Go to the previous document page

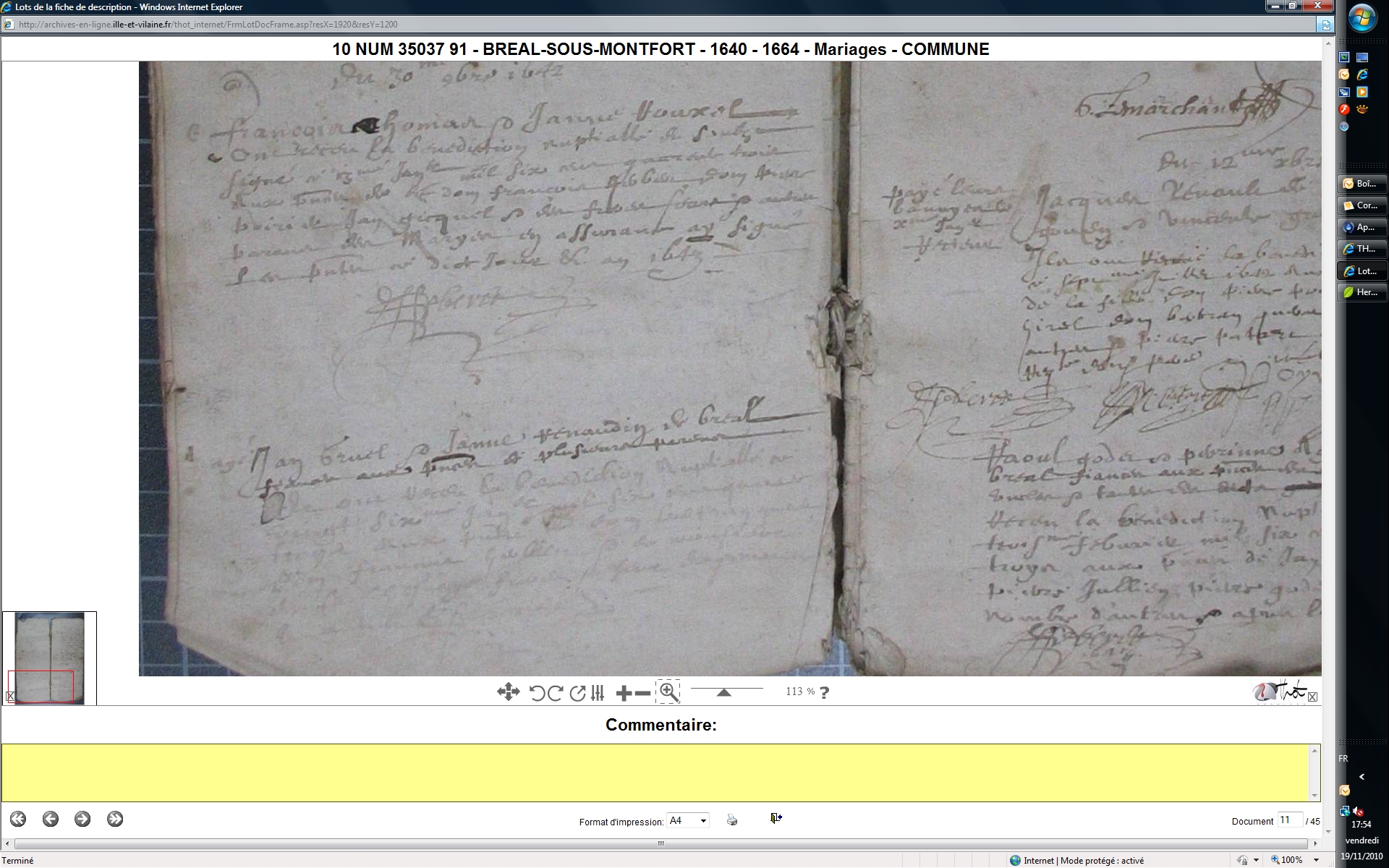pyautogui.click(x=51, y=819)
